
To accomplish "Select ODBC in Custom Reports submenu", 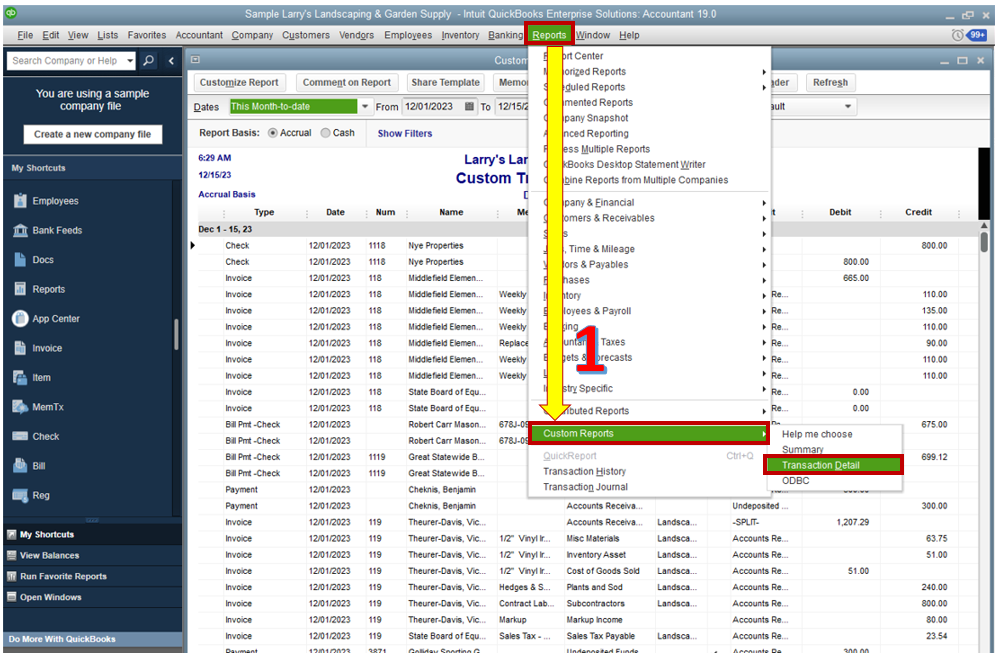I will click(796, 481).
